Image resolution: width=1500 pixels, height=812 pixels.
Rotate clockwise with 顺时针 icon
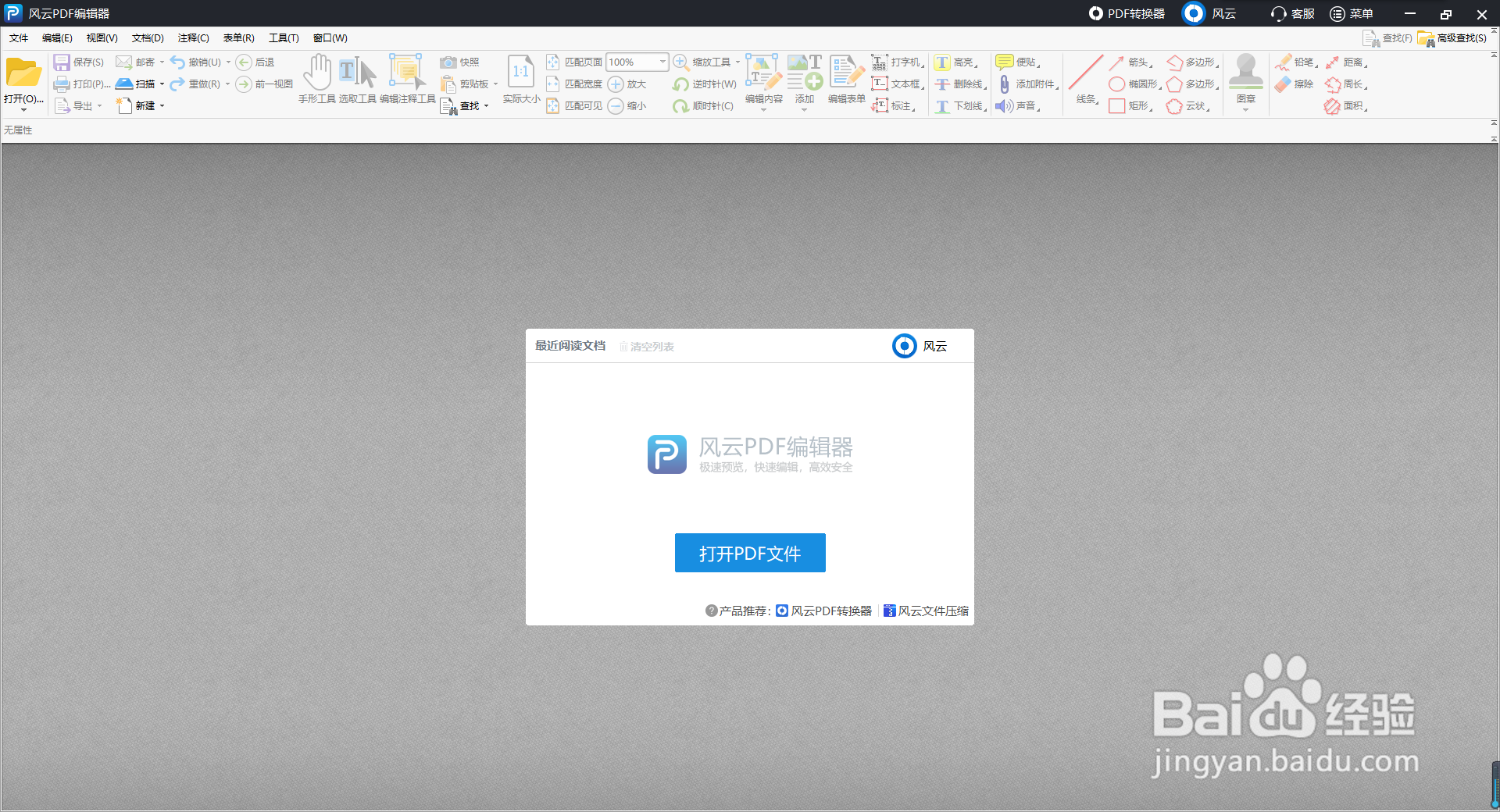(x=681, y=106)
